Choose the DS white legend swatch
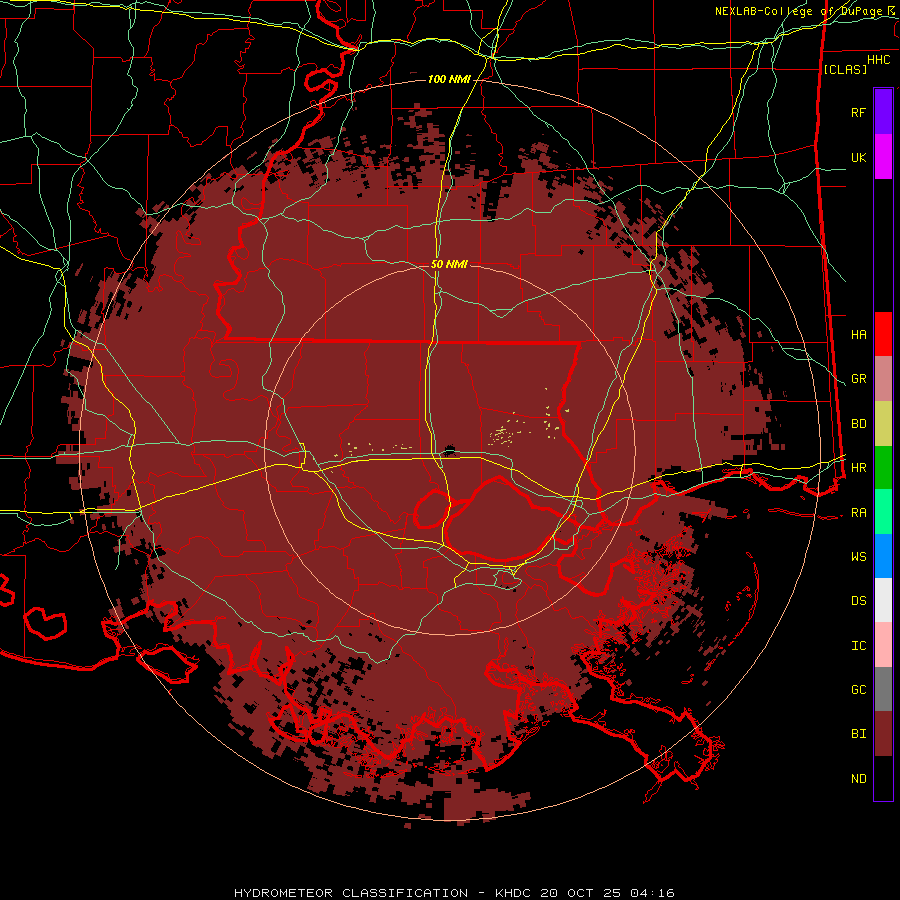This screenshot has height=900, width=900. pos(883,600)
